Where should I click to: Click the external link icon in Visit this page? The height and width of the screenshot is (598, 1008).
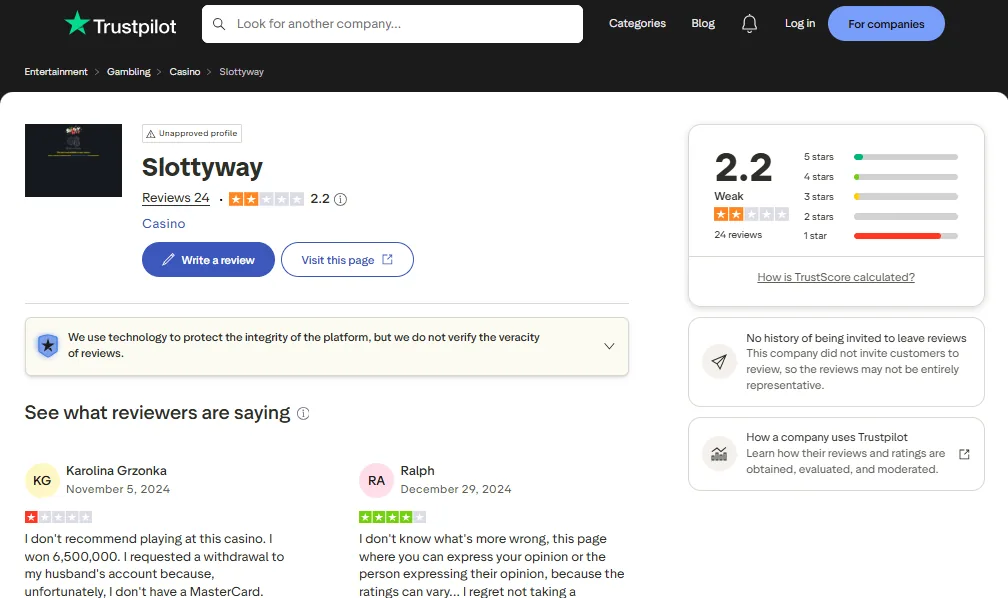pos(388,259)
